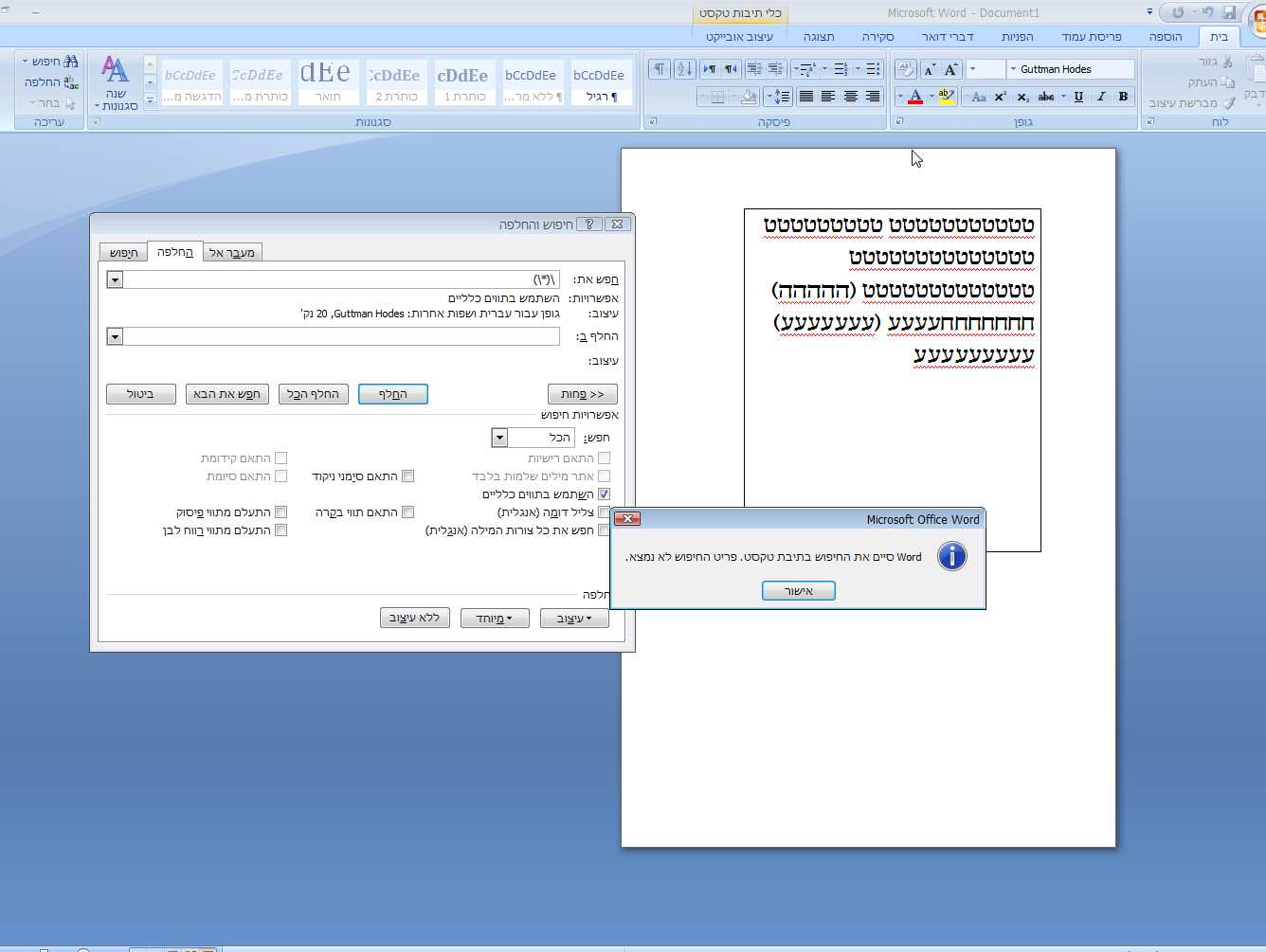Set right-to-left text direction
Viewport: 1266px width, 952px height.
(732, 69)
